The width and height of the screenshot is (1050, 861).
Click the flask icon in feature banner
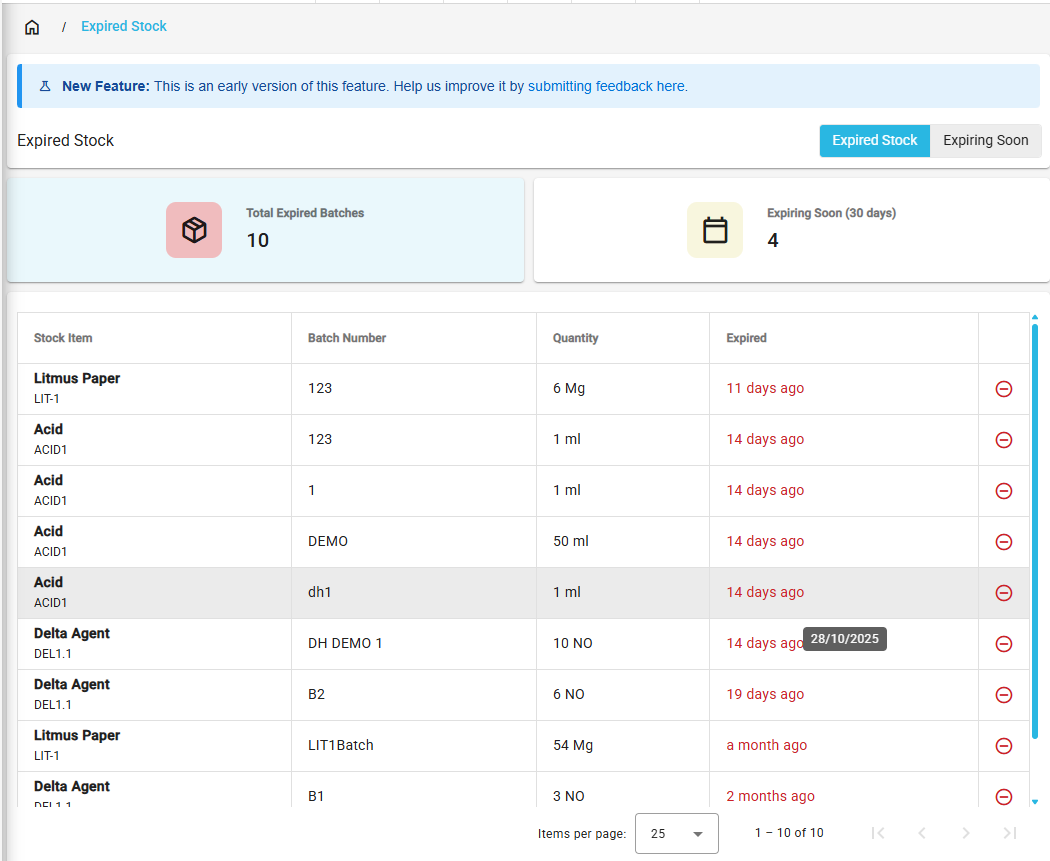[x=45, y=86]
